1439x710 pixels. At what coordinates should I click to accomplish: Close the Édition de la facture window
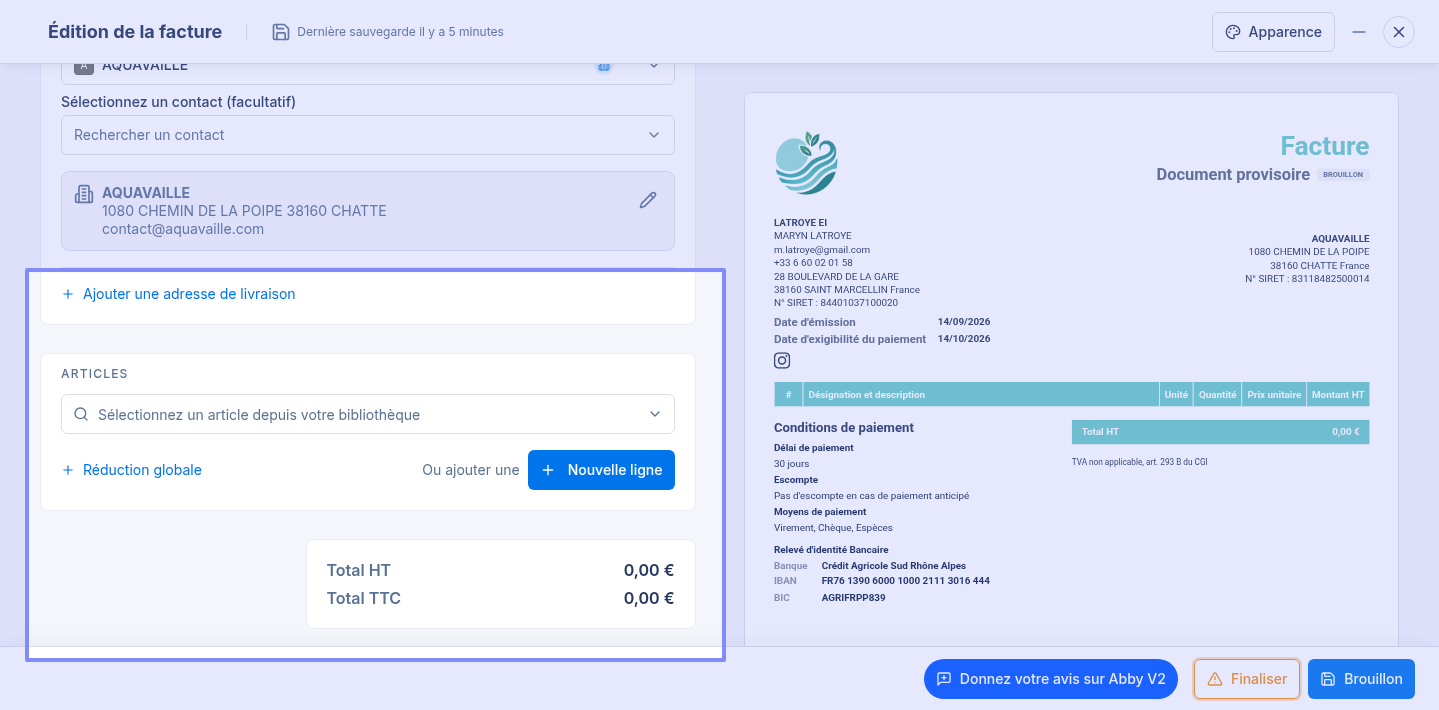click(1399, 32)
